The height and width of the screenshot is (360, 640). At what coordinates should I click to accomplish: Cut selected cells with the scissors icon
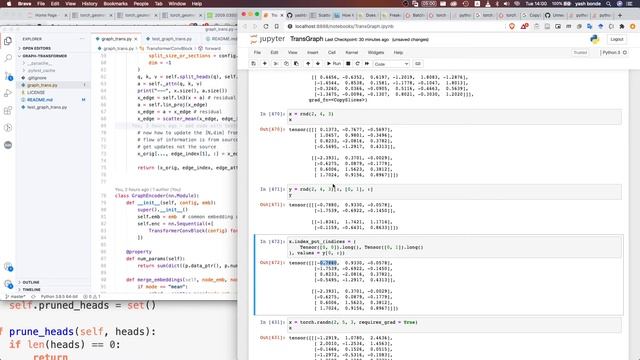coord(276,64)
